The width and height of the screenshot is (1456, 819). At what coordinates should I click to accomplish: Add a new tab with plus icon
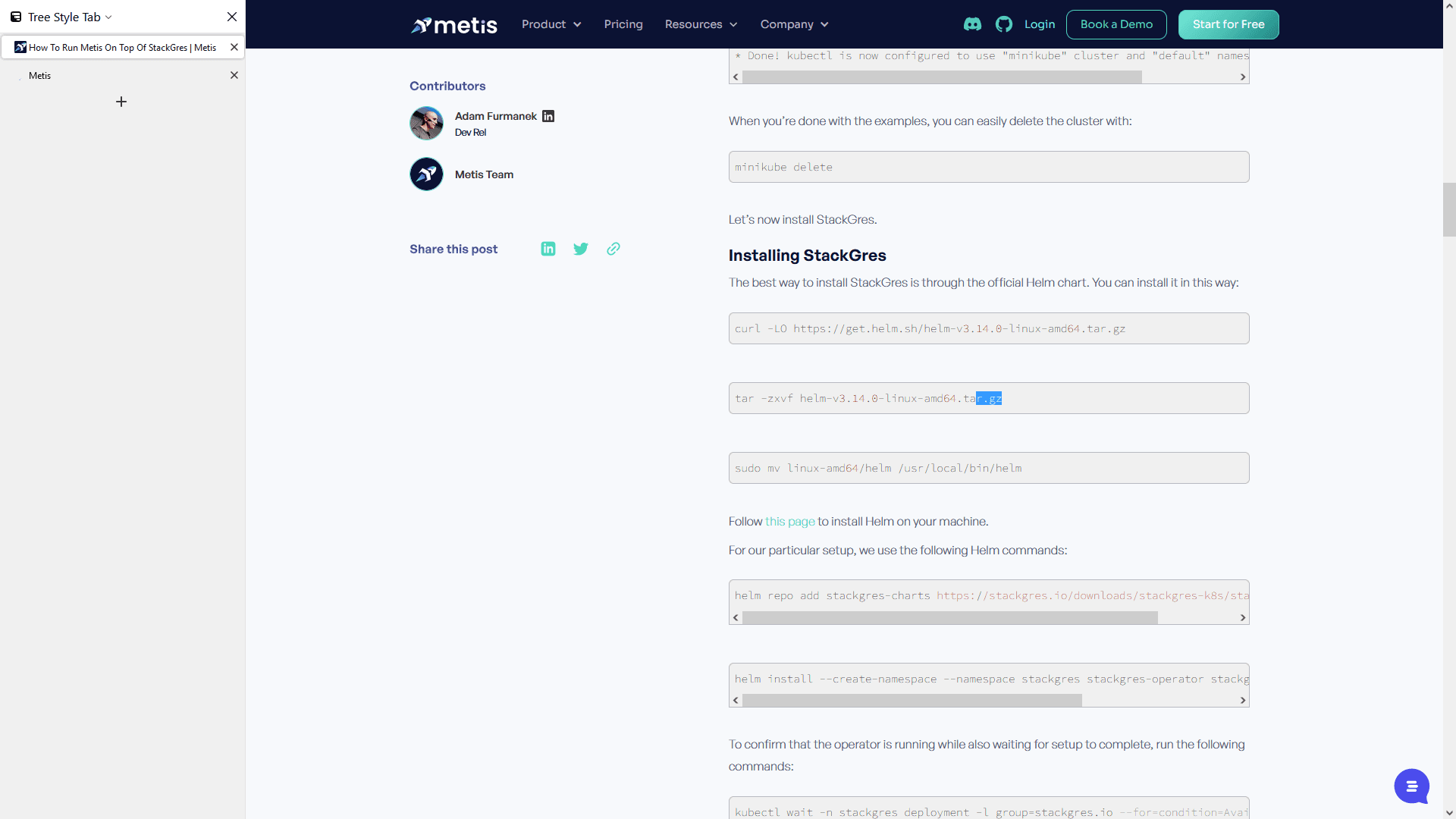tap(121, 102)
